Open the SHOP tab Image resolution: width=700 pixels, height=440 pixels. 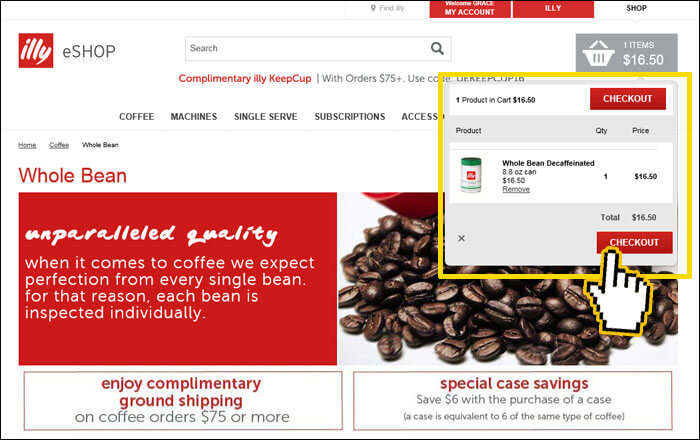[636, 8]
